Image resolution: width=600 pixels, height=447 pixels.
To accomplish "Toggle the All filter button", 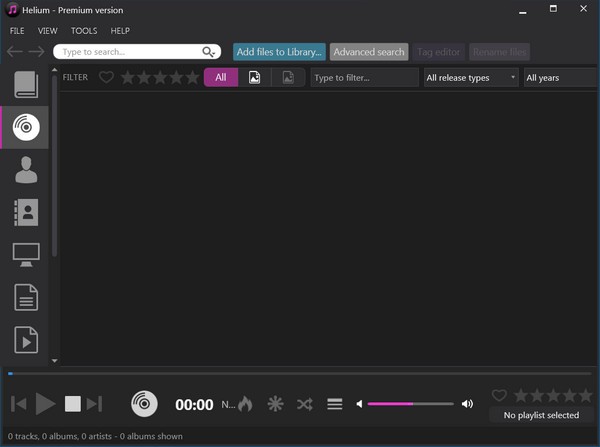I will coord(221,77).
